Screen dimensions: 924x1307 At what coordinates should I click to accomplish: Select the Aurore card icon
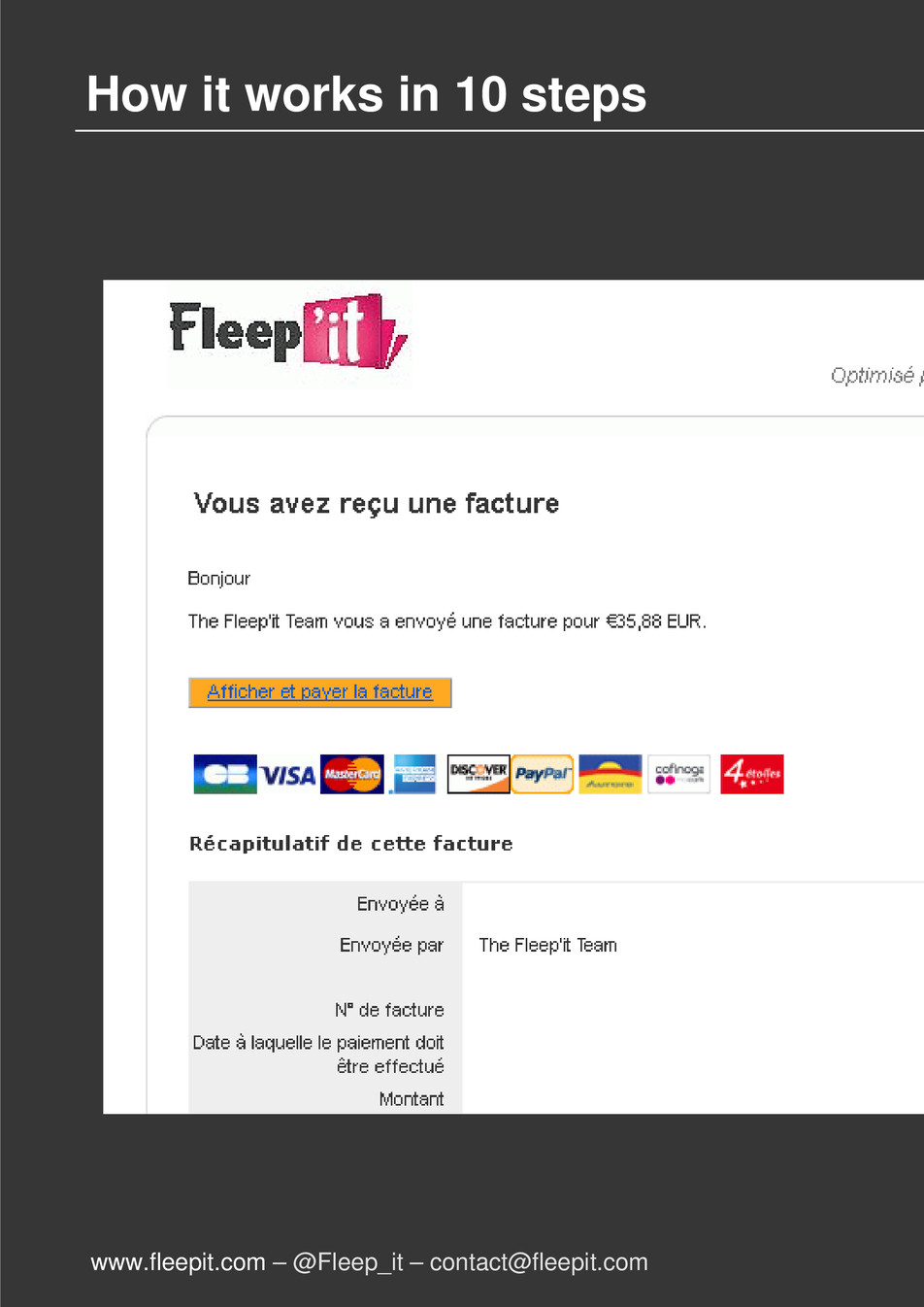[610, 774]
